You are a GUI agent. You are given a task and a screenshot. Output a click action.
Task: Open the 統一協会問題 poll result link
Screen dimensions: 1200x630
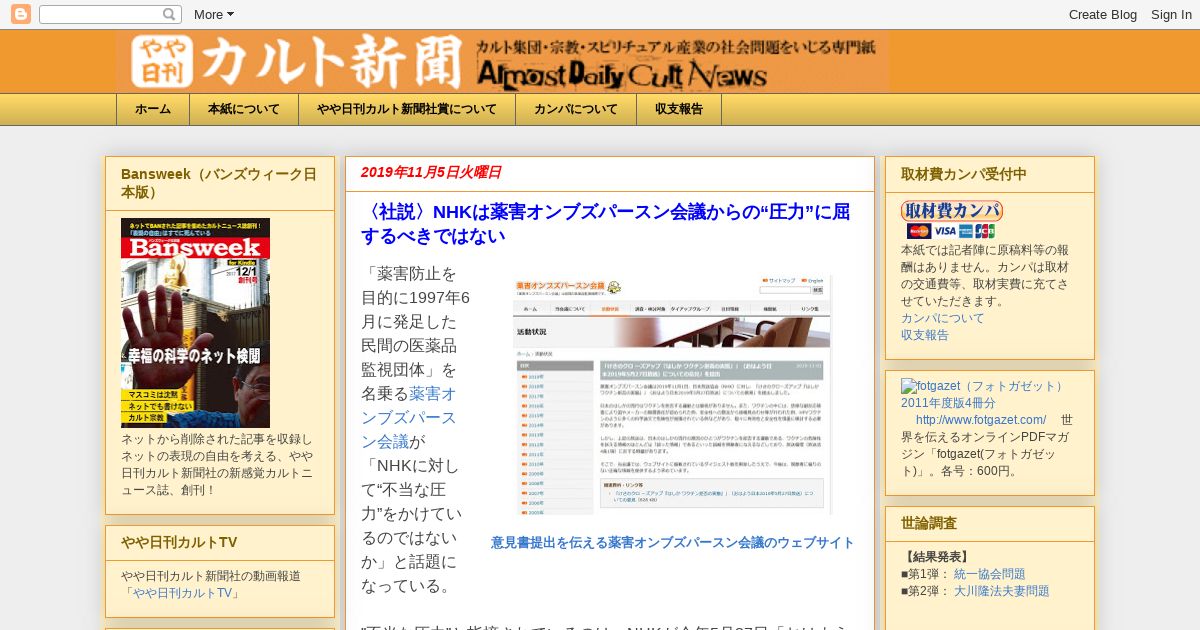(989, 574)
